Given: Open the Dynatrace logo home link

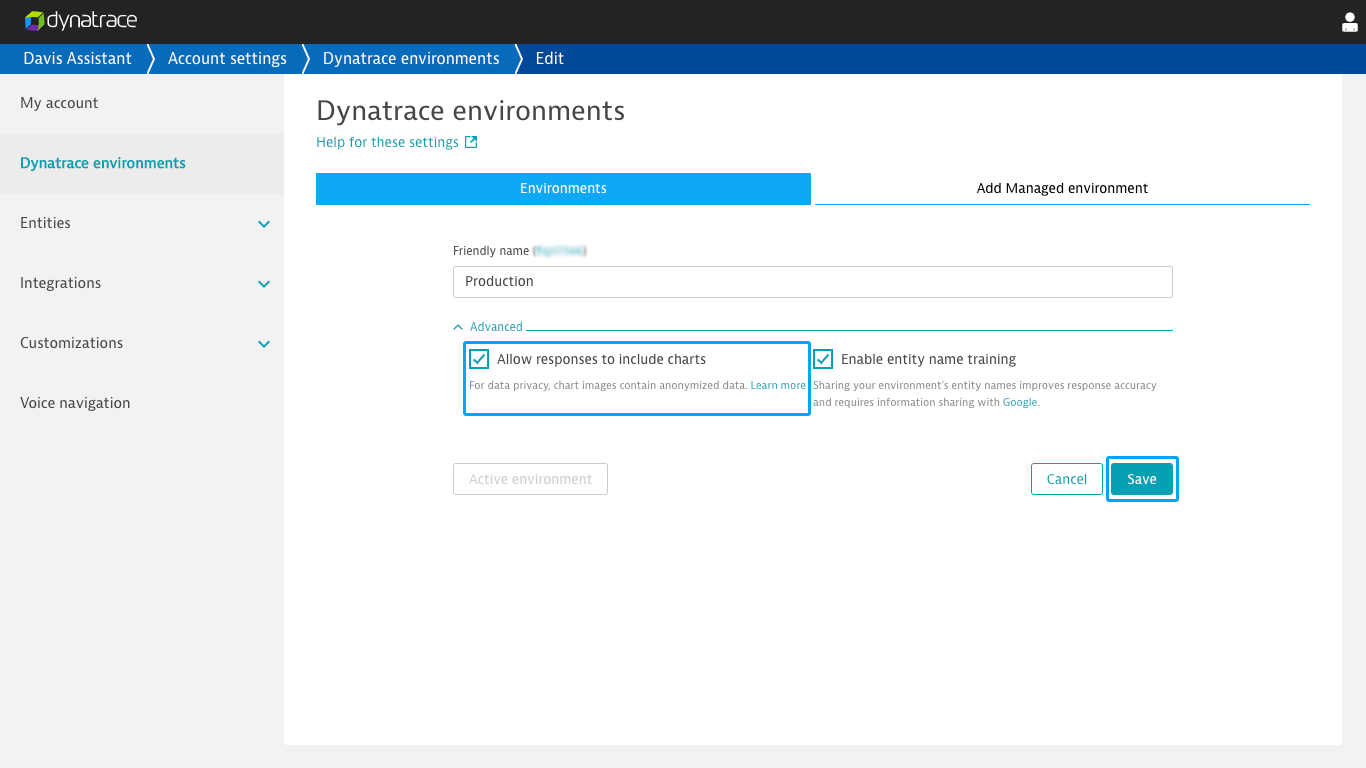Looking at the screenshot, I should point(81,20).
